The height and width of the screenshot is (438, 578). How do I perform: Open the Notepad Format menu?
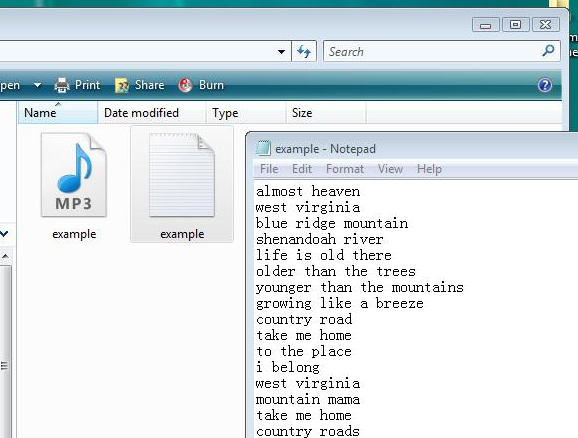[x=345, y=169]
